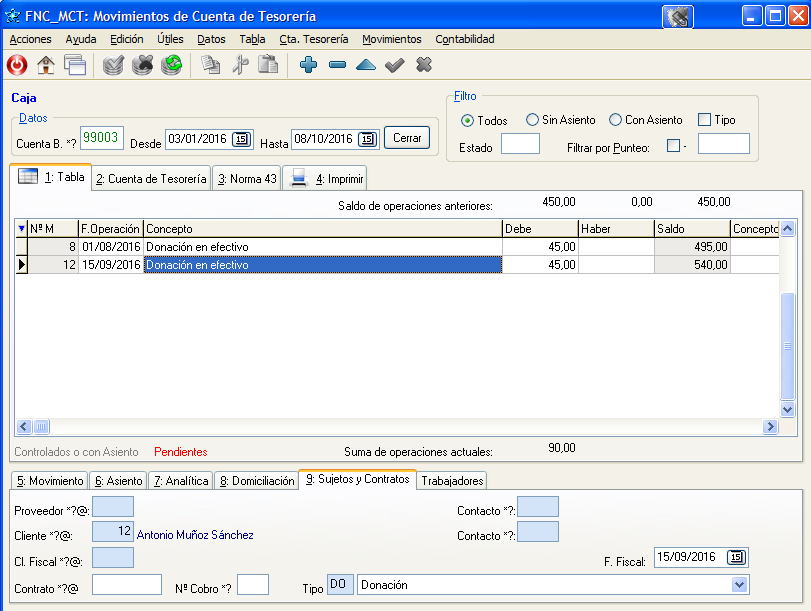Switch to 8: Domiciliación tab
This screenshot has width=811, height=611.
pos(257,481)
